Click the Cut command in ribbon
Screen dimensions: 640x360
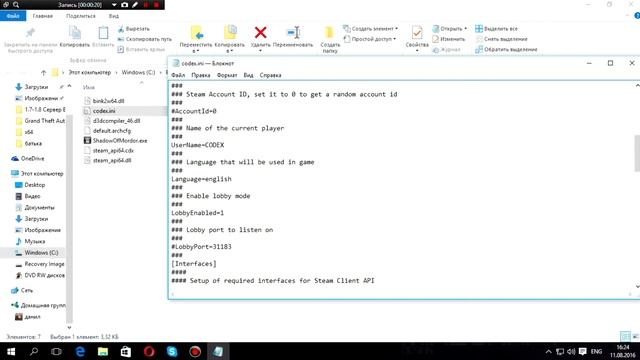click(134, 29)
